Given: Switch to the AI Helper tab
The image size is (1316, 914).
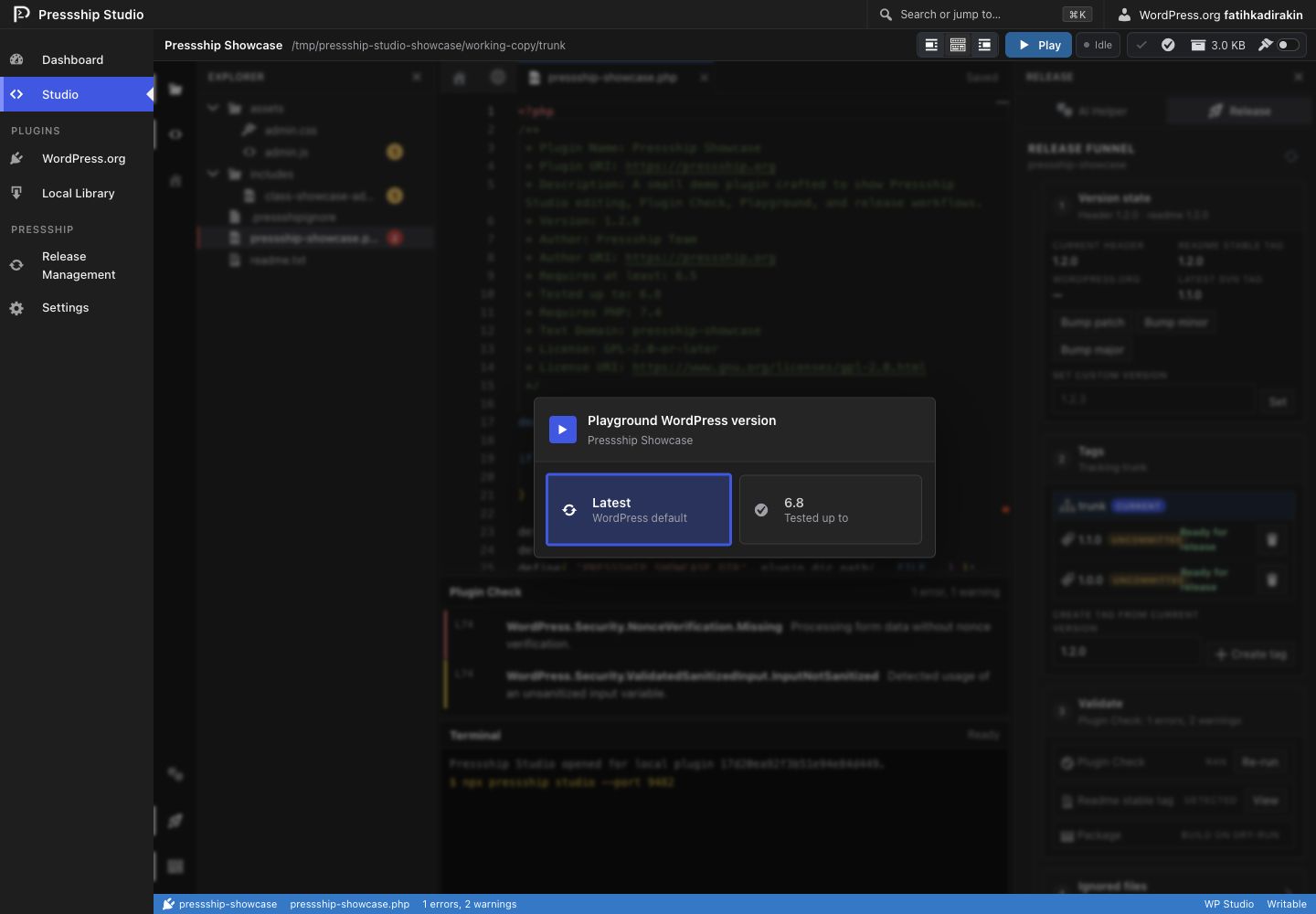Looking at the screenshot, I should pyautogui.click(x=1092, y=111).
